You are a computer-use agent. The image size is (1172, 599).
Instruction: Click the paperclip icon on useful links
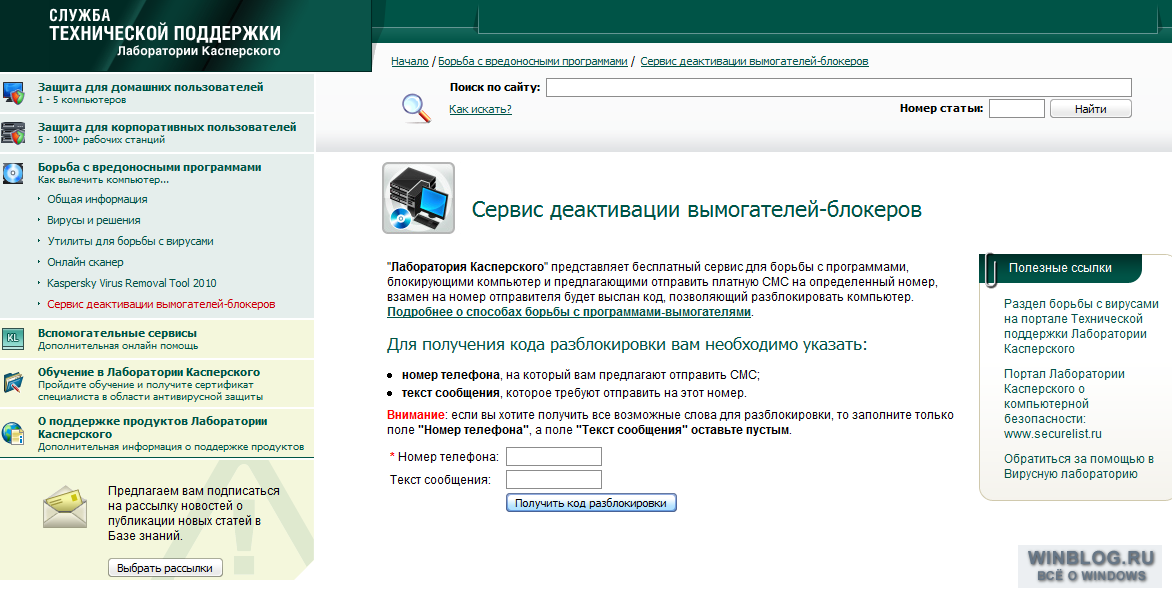991,271
